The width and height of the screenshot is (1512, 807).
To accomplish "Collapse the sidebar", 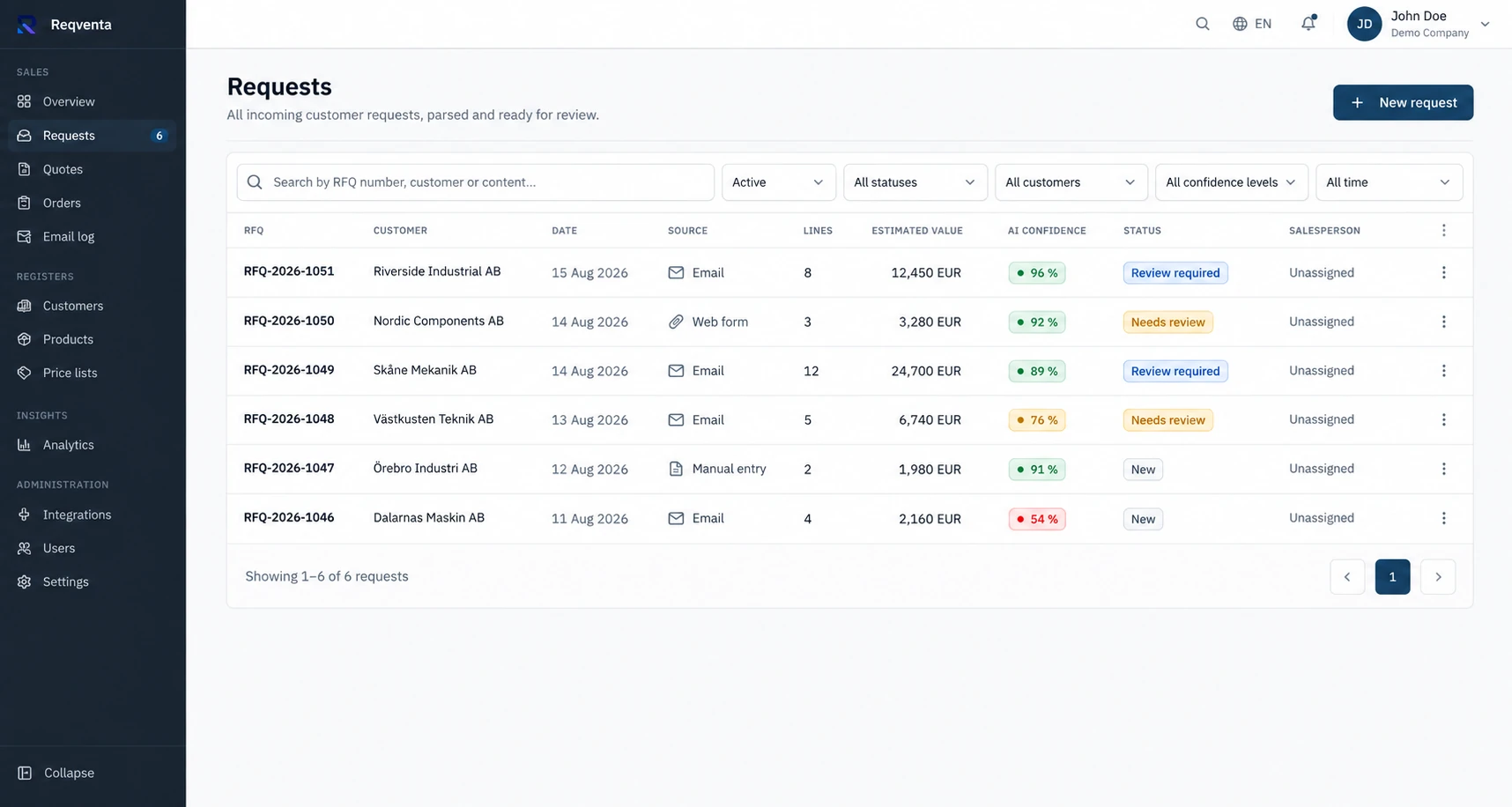I will 56,773.
